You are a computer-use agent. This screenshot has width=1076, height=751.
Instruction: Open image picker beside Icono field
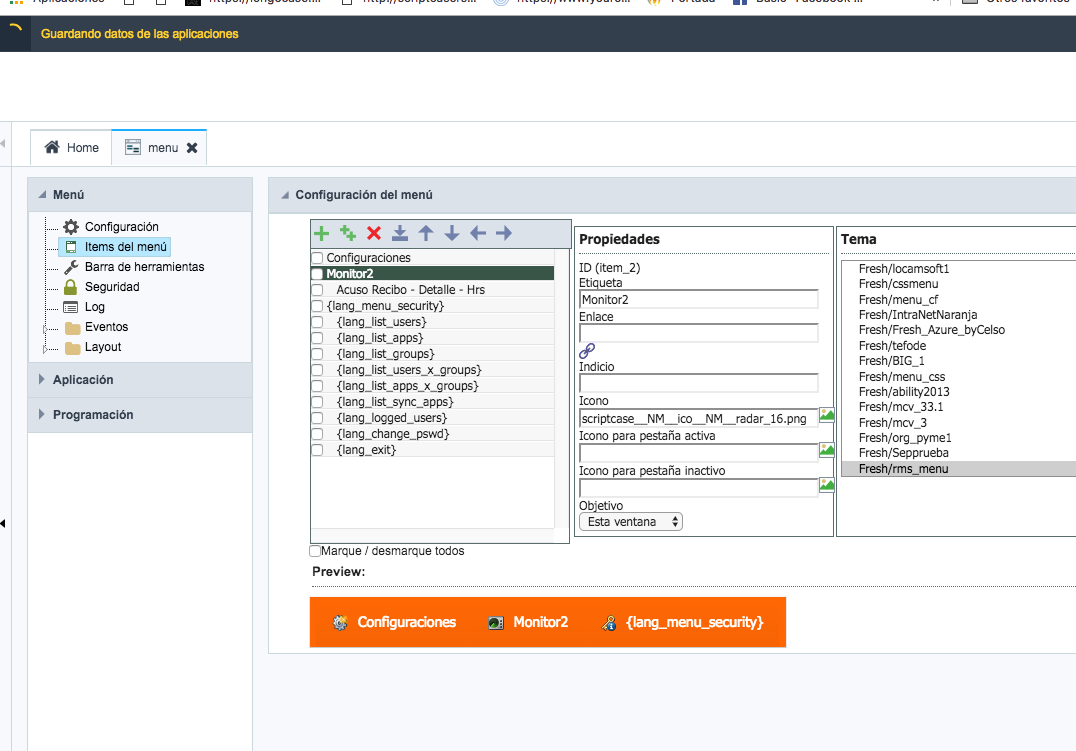click(x=827, y=415)
